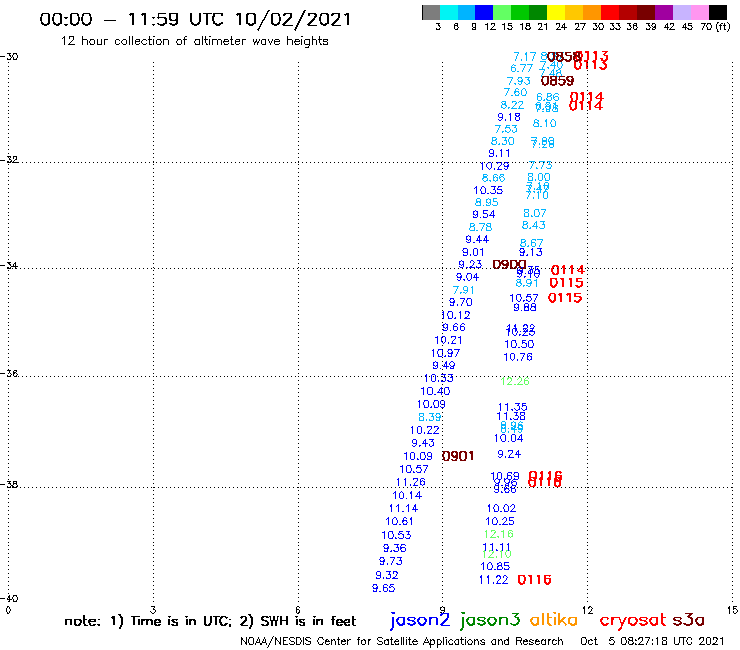Click the timestamp 'Oct 5 08:27:18 UTC 2021'
740x650 pixels.
[652, 641]
